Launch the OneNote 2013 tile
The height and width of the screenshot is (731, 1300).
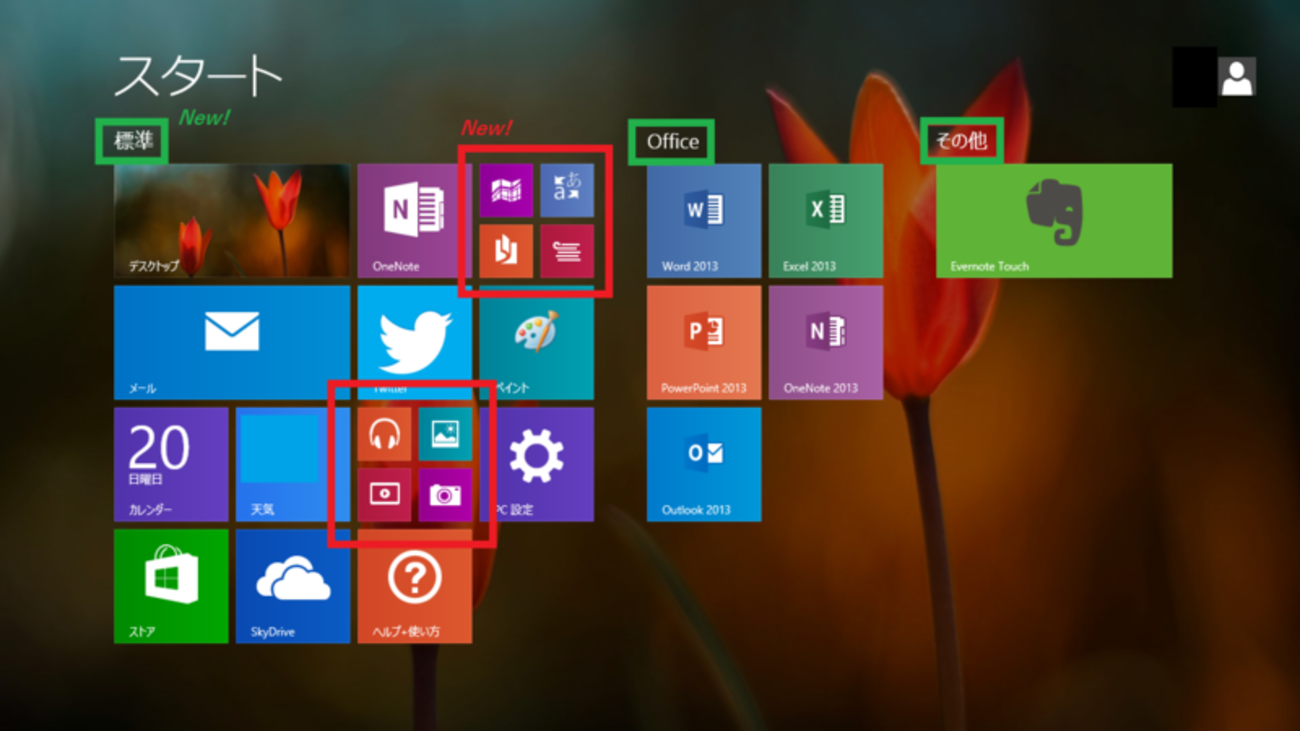tap(826, 343)
